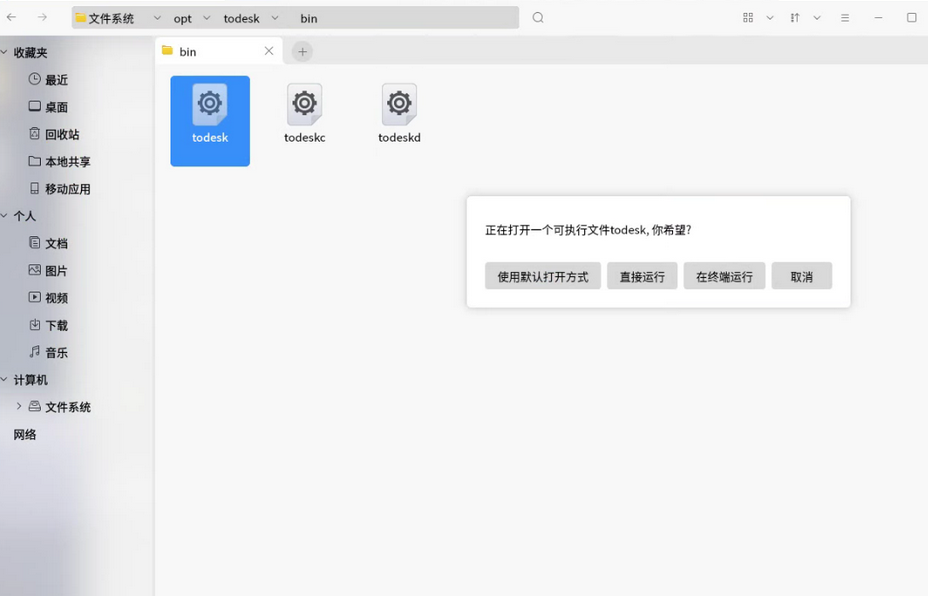Switch to grid view layout
Screen dimensions: 928x596
click(746, 17)
